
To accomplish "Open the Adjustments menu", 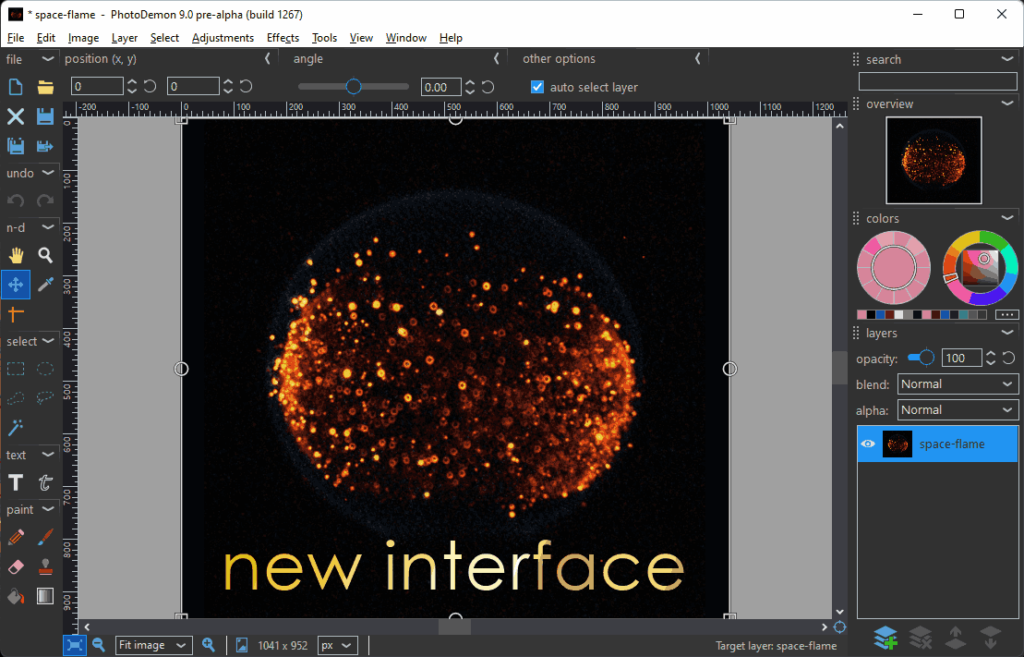I will click(222, 38).
